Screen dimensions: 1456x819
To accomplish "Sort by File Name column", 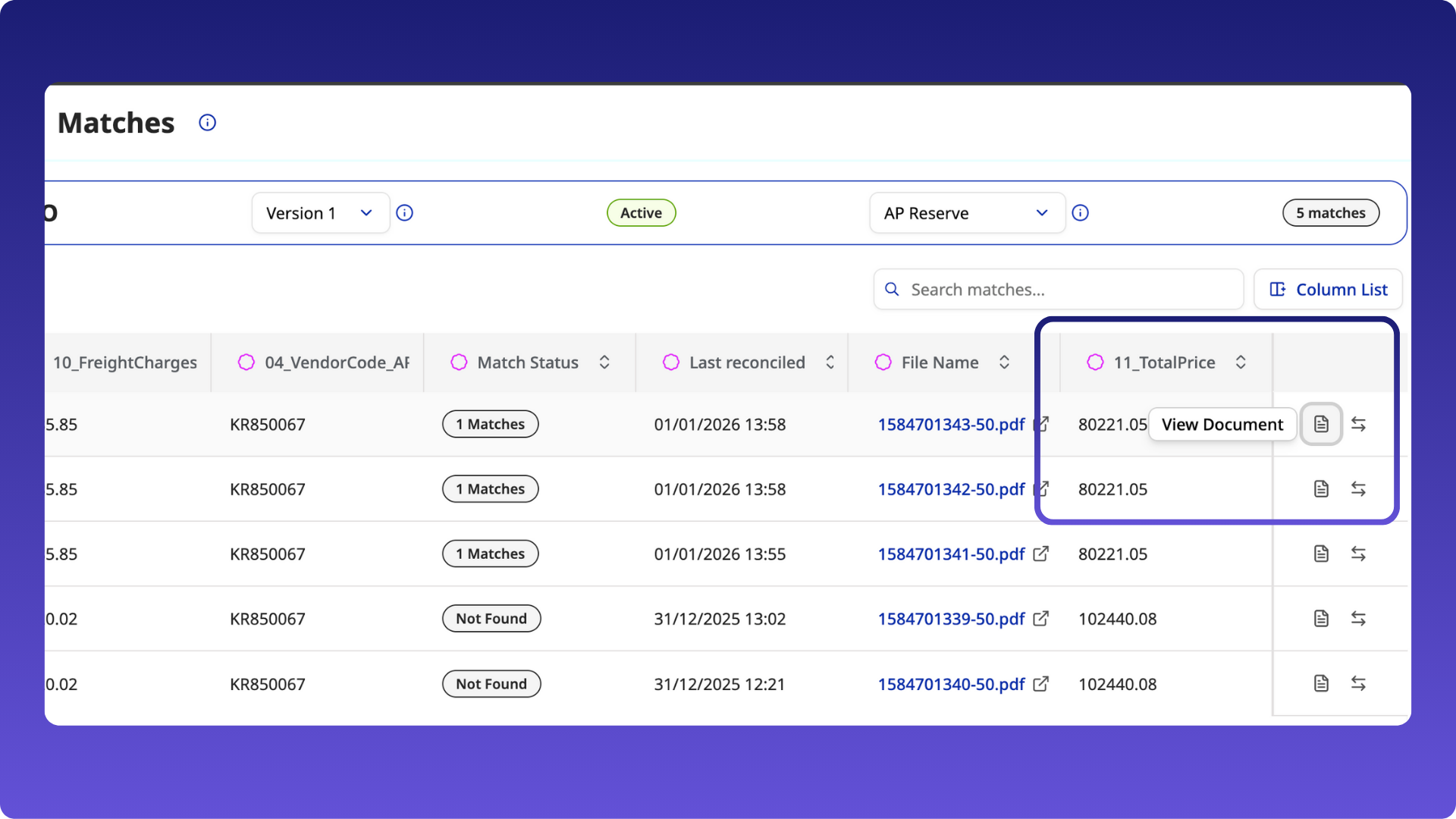I will pyautogui.click(x=1004, y=362).
